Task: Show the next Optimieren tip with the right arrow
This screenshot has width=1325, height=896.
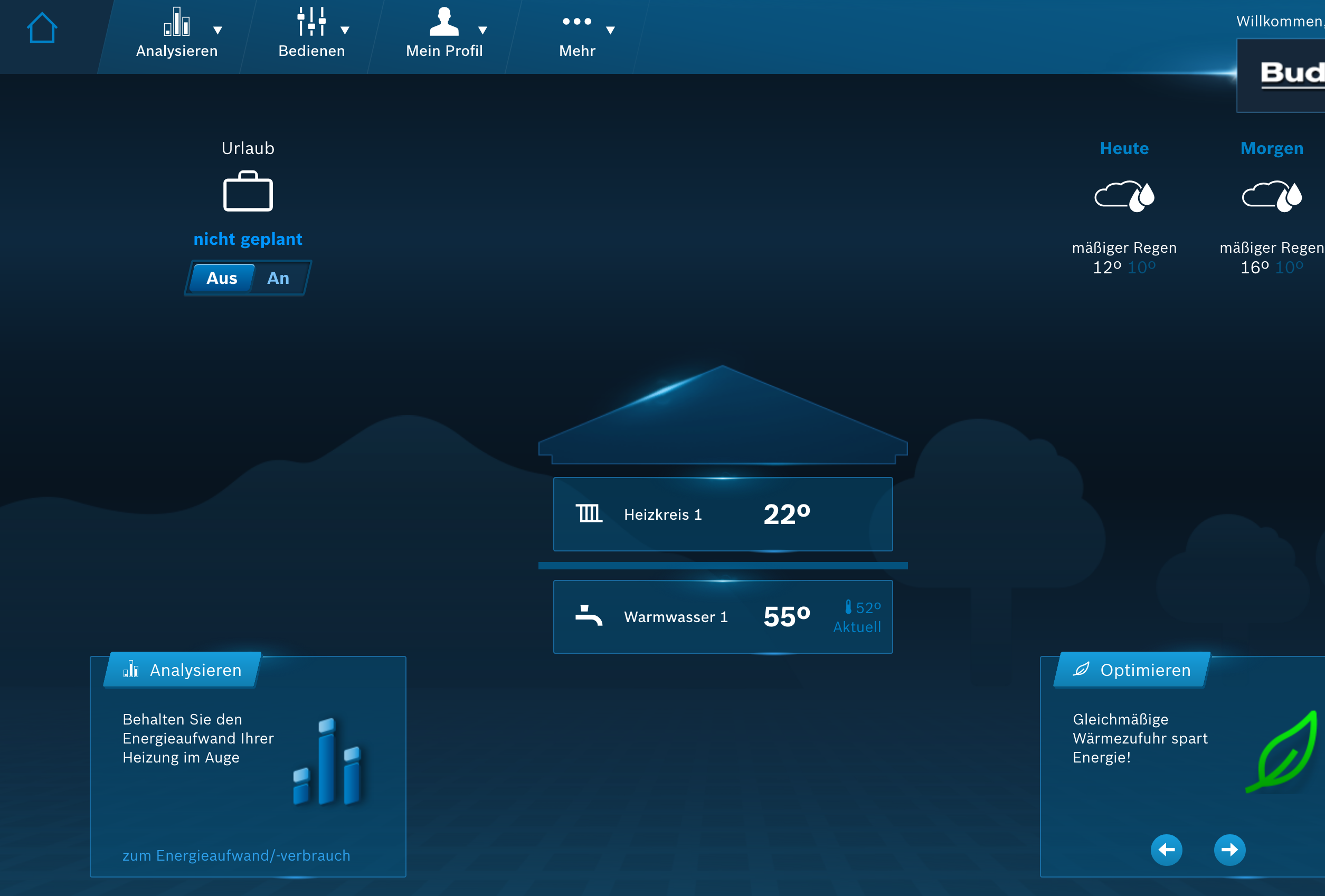Action: (x=1229, y=850)
